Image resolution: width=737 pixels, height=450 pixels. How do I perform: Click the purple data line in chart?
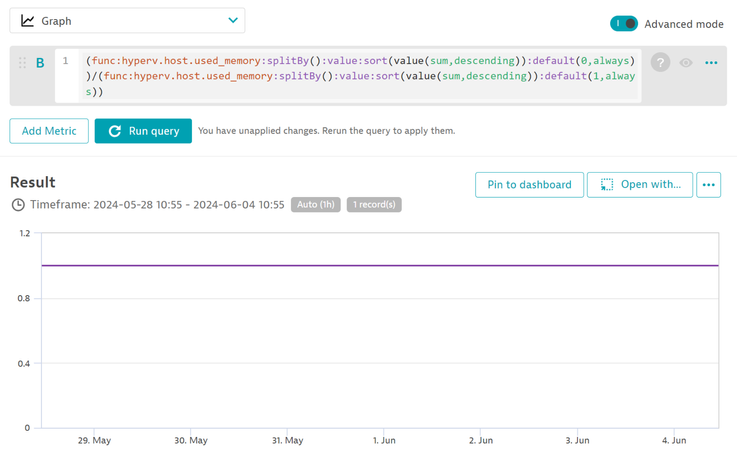380,265
